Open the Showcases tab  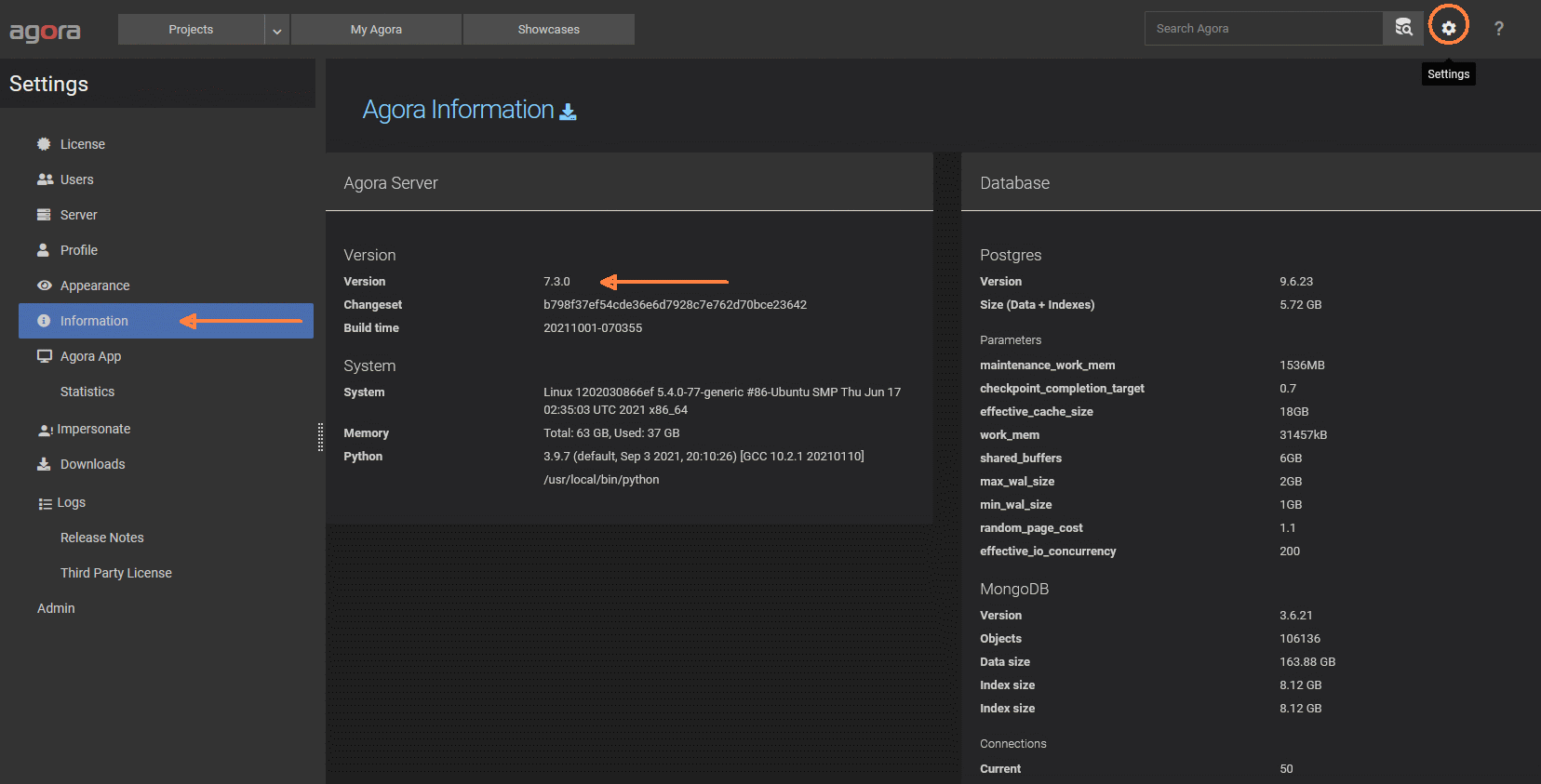coord(549,30)
